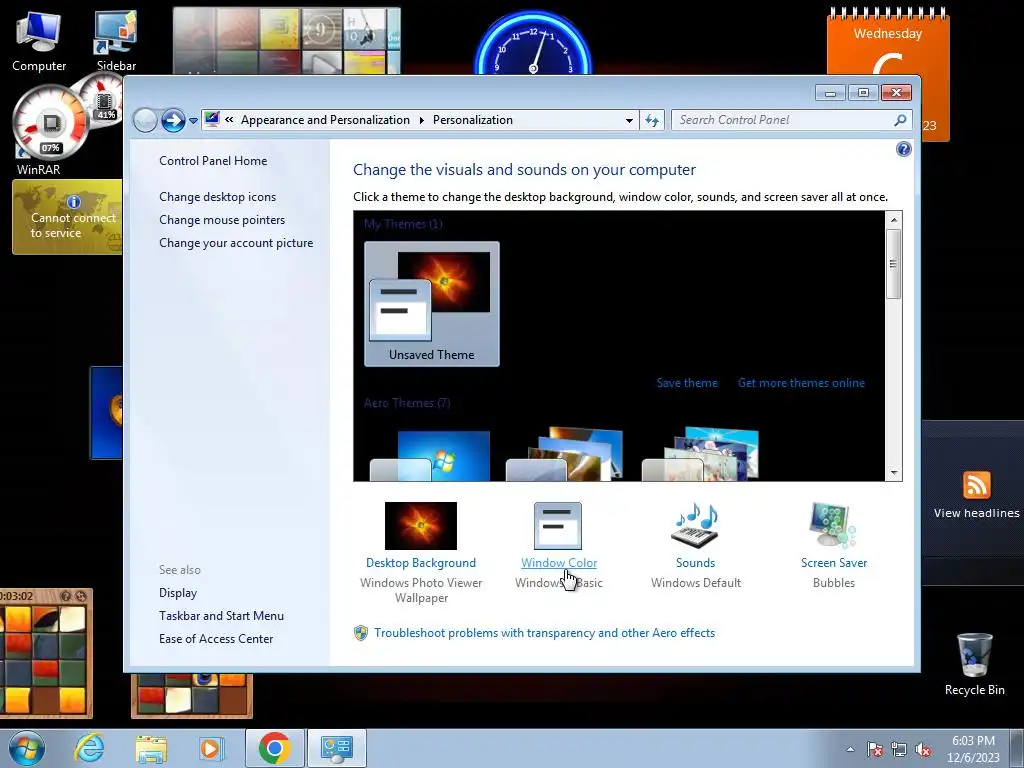Click Get more themes online

point(801,383)
